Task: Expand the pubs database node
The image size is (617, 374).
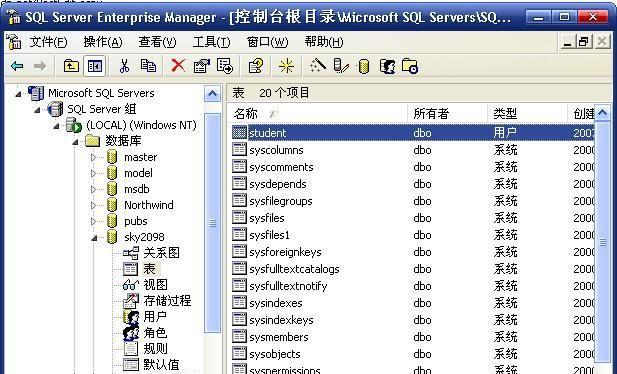Action: (93, 221)
